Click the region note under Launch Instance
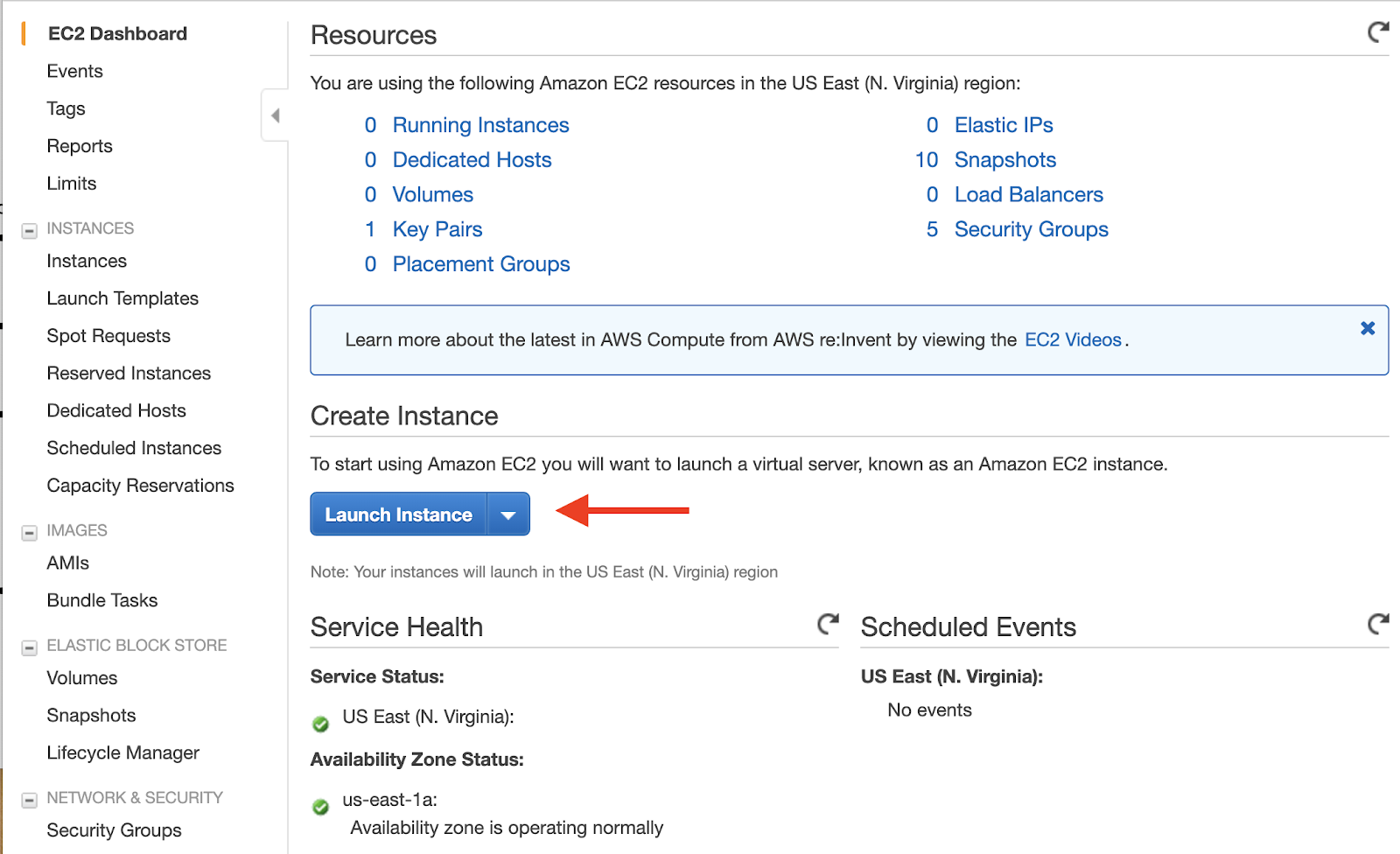 (x=544, y=571)
